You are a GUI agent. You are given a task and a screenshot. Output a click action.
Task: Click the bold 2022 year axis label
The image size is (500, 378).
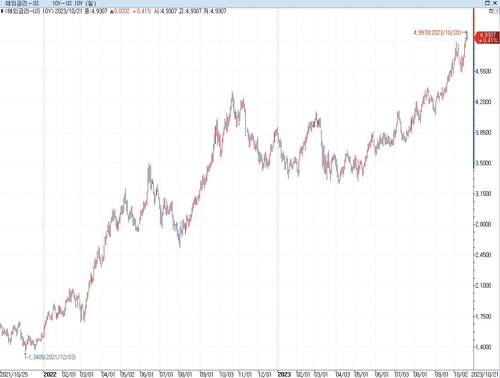(50, 374)
